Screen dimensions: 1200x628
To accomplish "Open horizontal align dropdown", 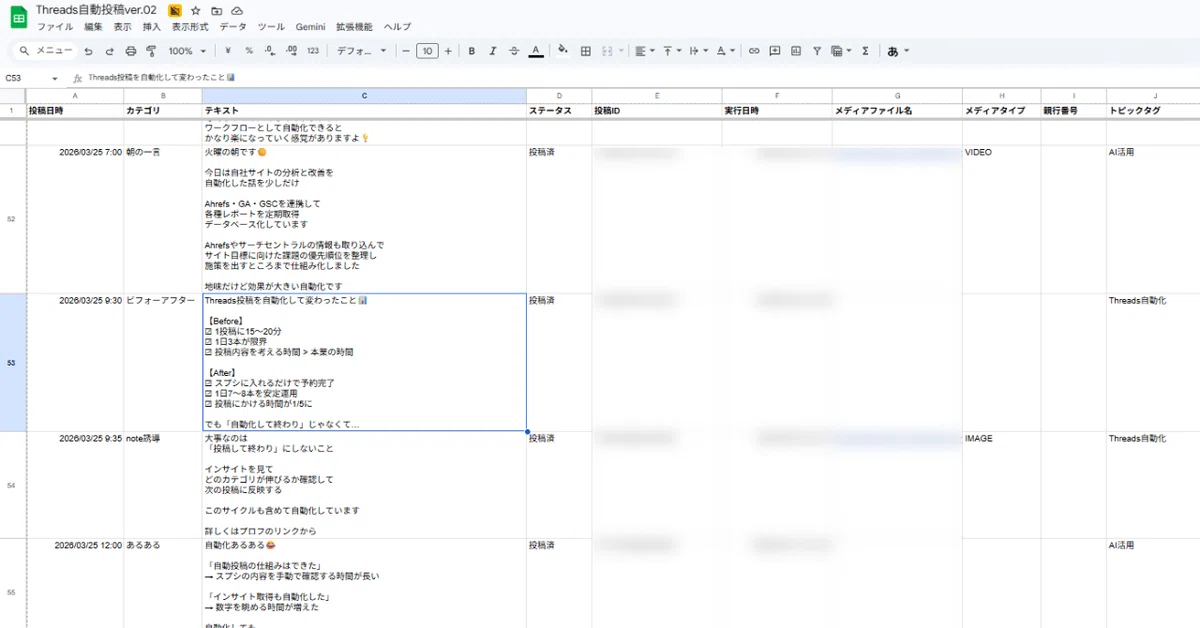I will coord(645,51).
